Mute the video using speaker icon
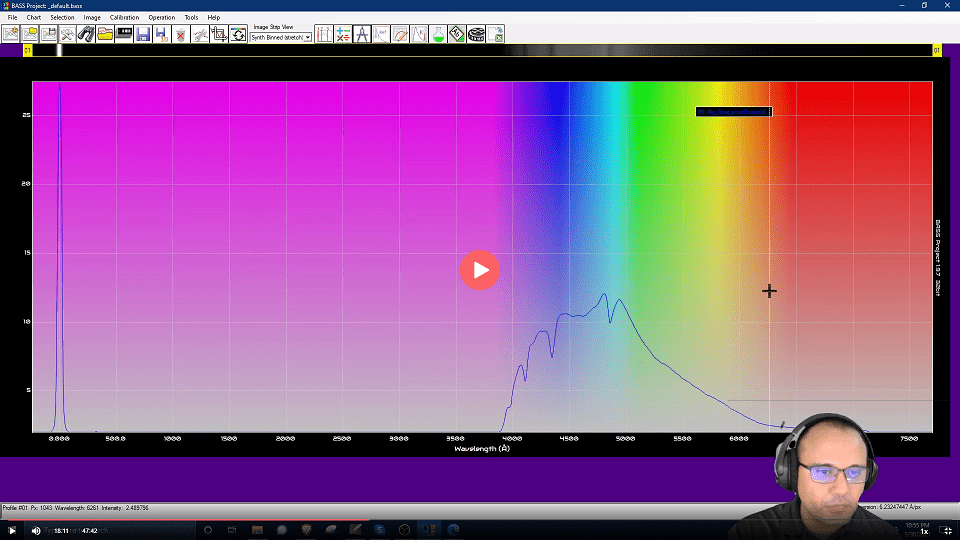 click(36, 531)
